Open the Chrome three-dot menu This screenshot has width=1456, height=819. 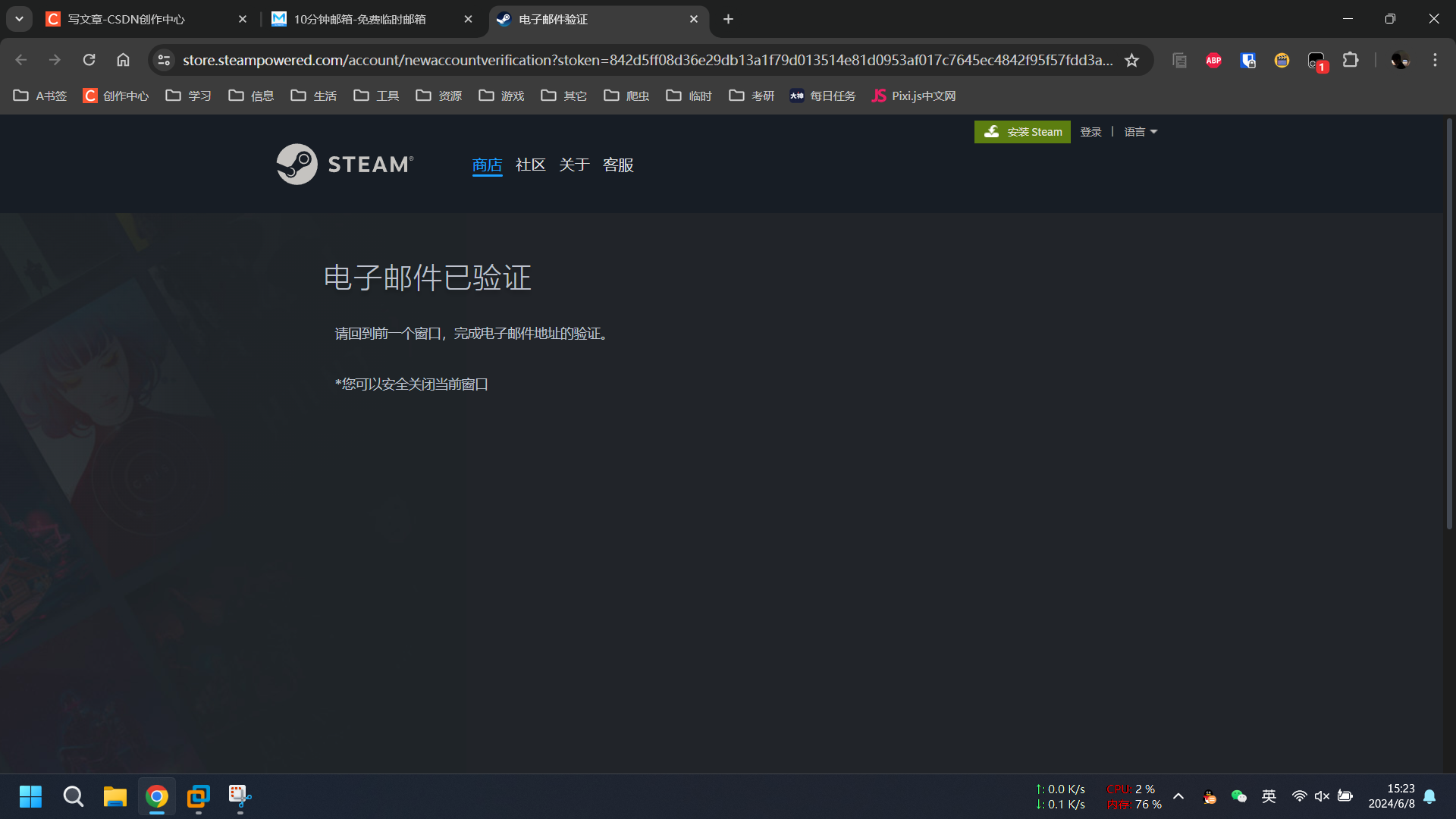[x=1435, y=60]
